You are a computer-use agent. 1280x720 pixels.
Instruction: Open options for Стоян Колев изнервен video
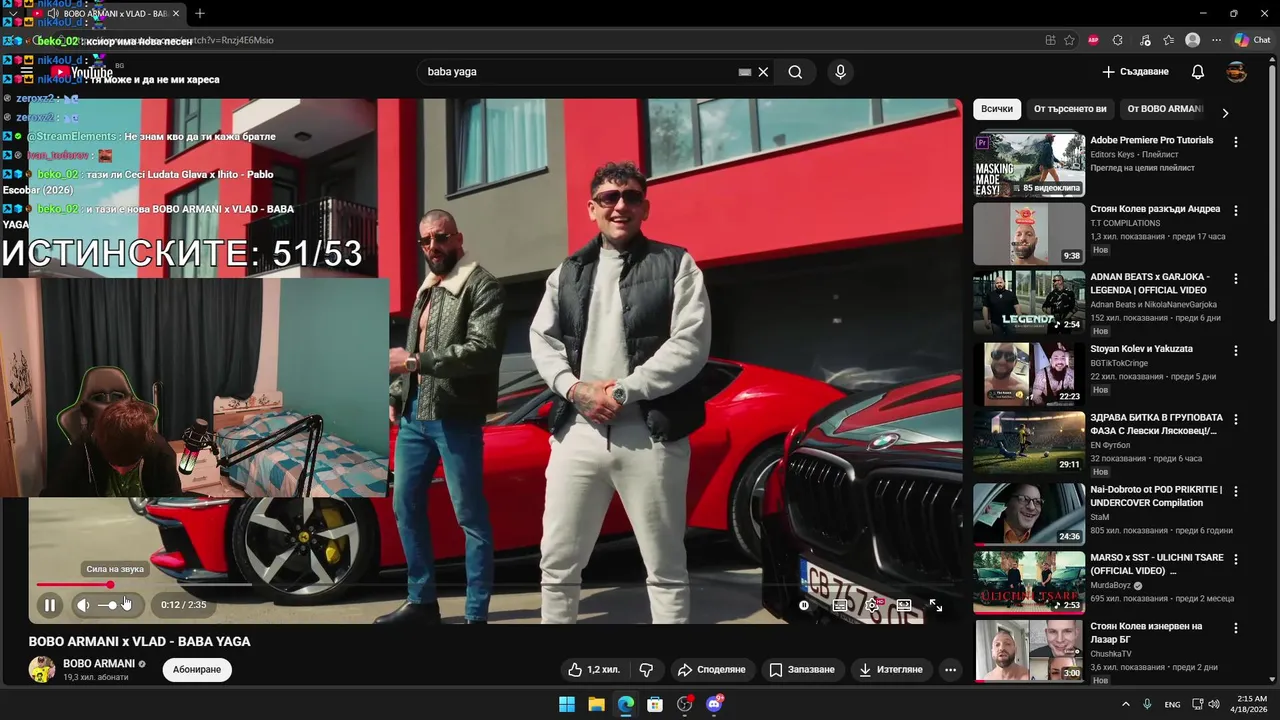(1236, 628)
